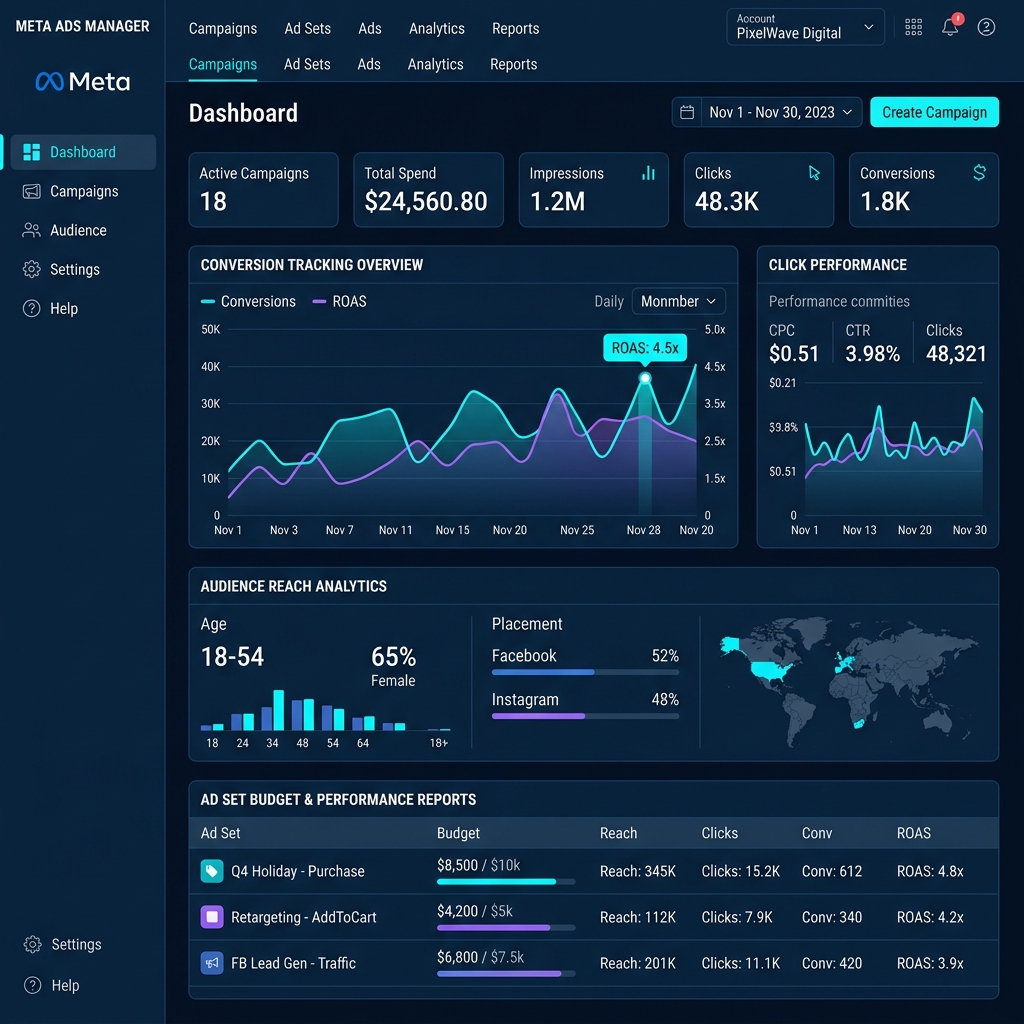
Task: Open Ad Sets in the top menu row
Action: tap(308, 29)
